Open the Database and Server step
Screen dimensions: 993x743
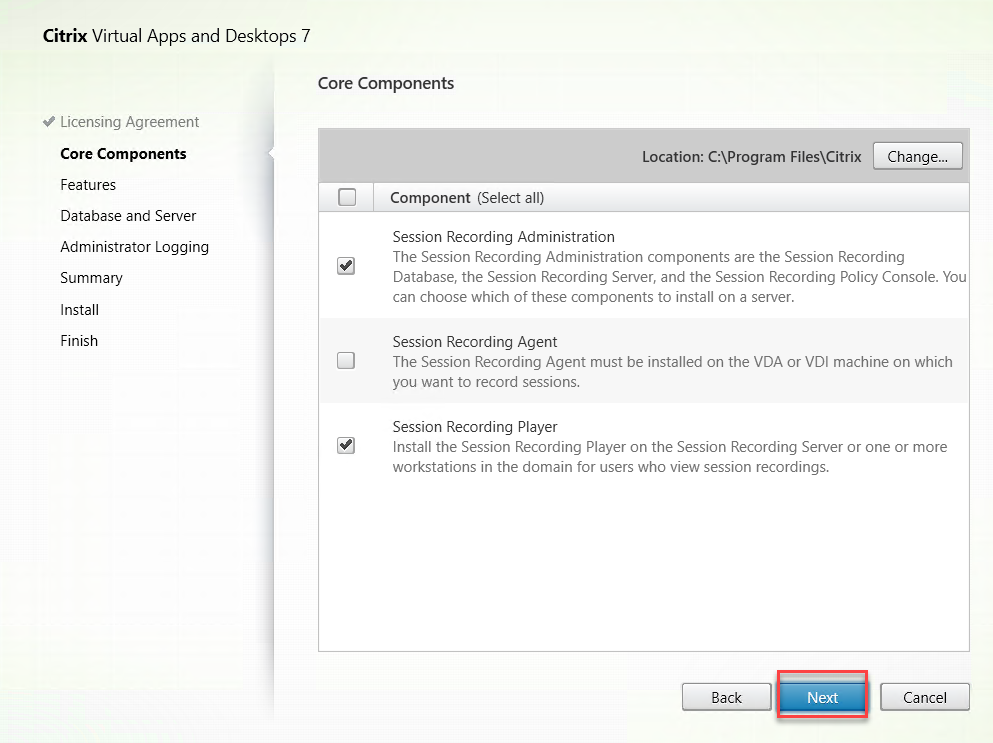click(x=128, y=215)
